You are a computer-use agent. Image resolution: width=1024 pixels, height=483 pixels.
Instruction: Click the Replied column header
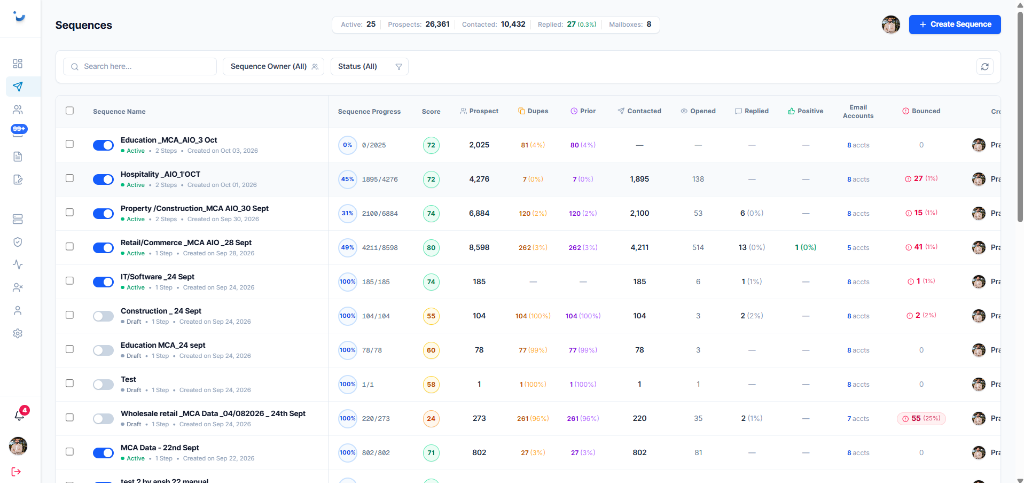pyautogui.click(x=751, y=111)
